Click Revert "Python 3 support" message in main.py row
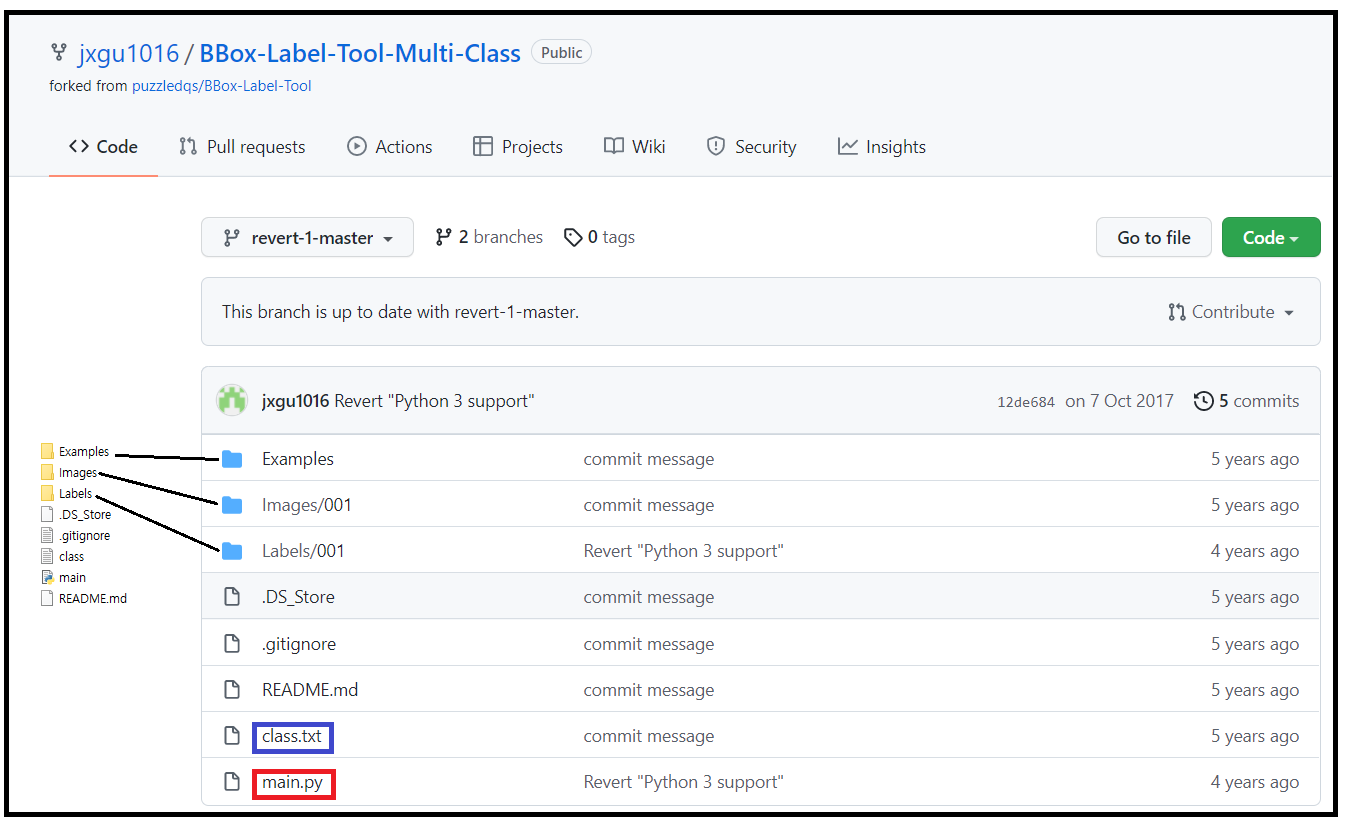This screenshot has height=834, width=1350. (684, 782)
